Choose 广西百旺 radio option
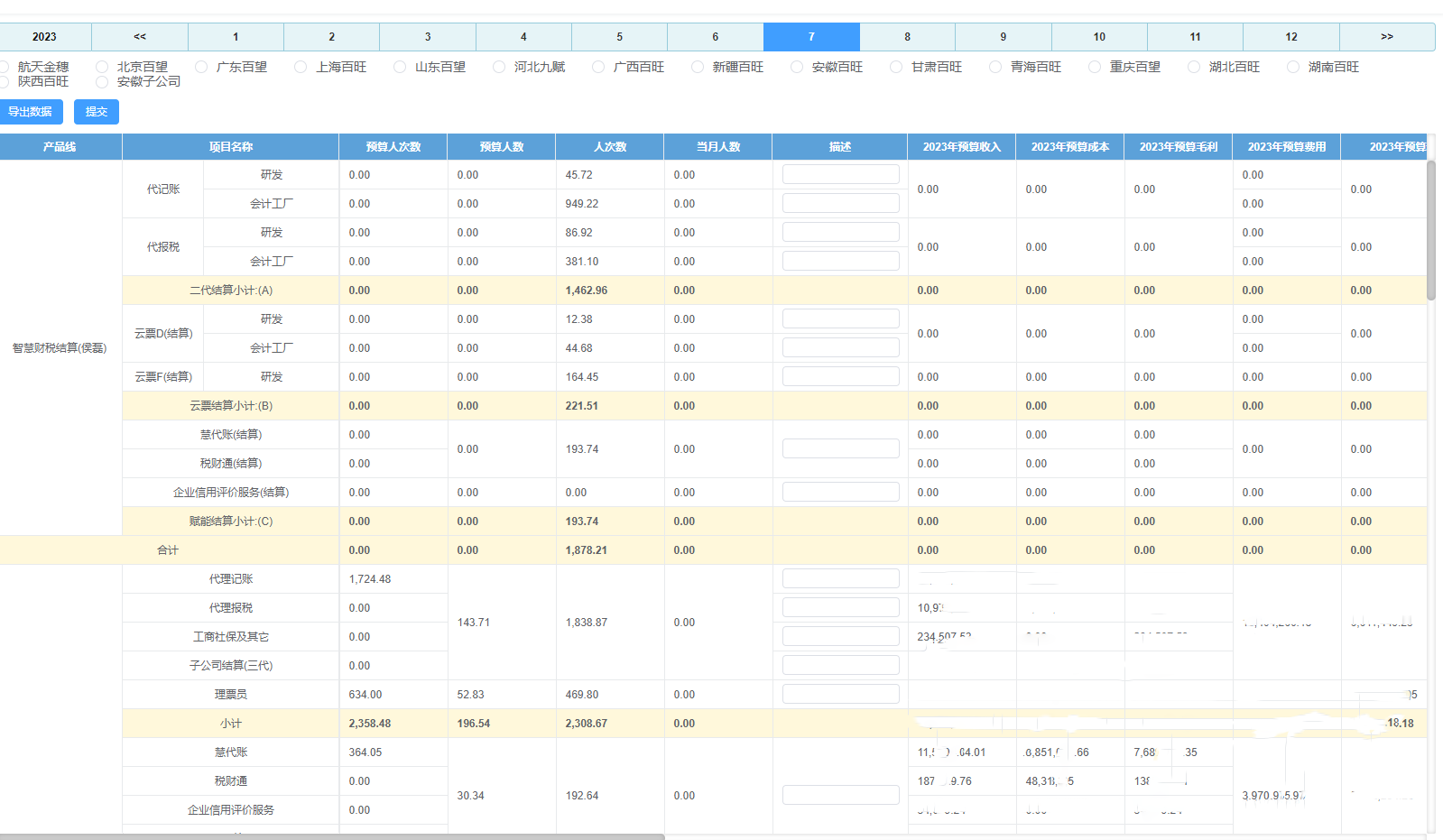Image resolution: width=1443 pixels, height=840 pixels. pyautogui.click(x=598, y=67)
